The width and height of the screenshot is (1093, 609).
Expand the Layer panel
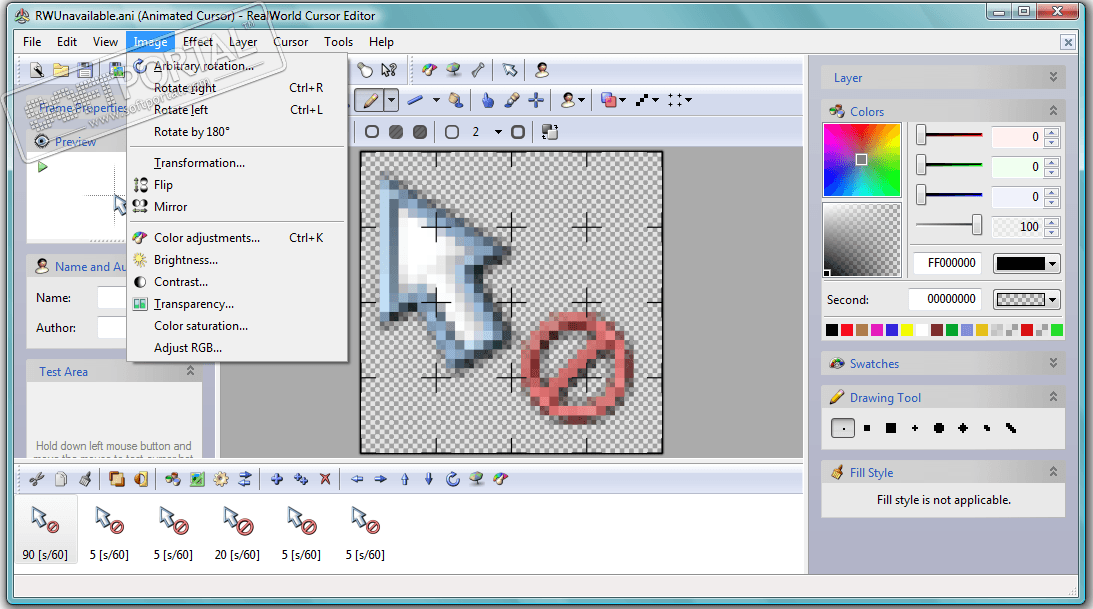pyautogui.click(x=1053, y=77)
